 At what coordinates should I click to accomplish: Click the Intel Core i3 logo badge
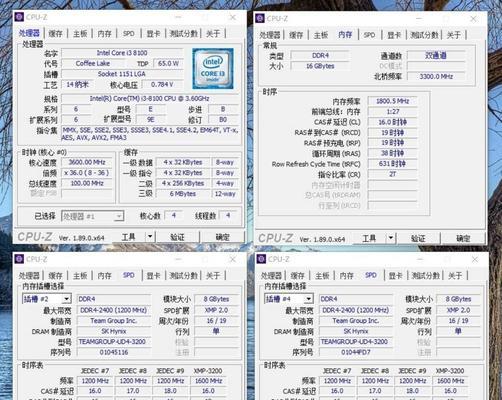(x=213, y=69)
